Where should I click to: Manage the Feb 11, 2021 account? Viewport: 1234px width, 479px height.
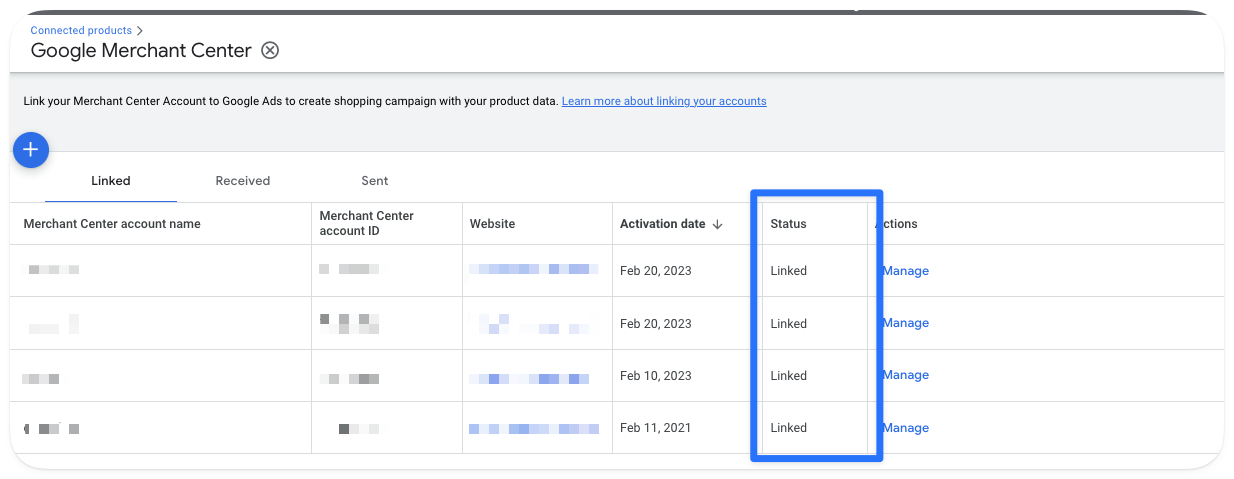(x=905, y=428)
